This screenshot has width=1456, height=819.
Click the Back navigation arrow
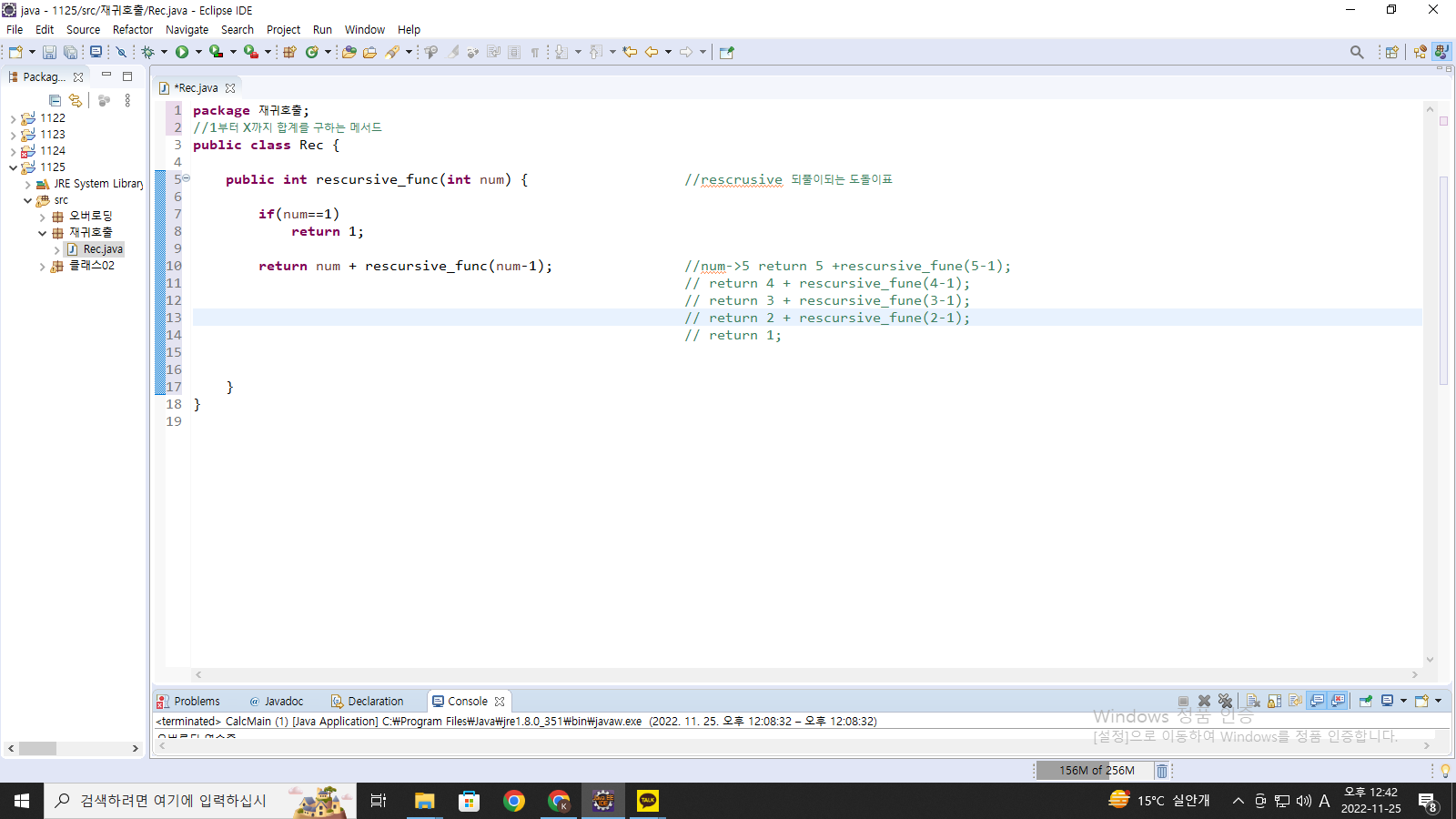tap(652, 53)
